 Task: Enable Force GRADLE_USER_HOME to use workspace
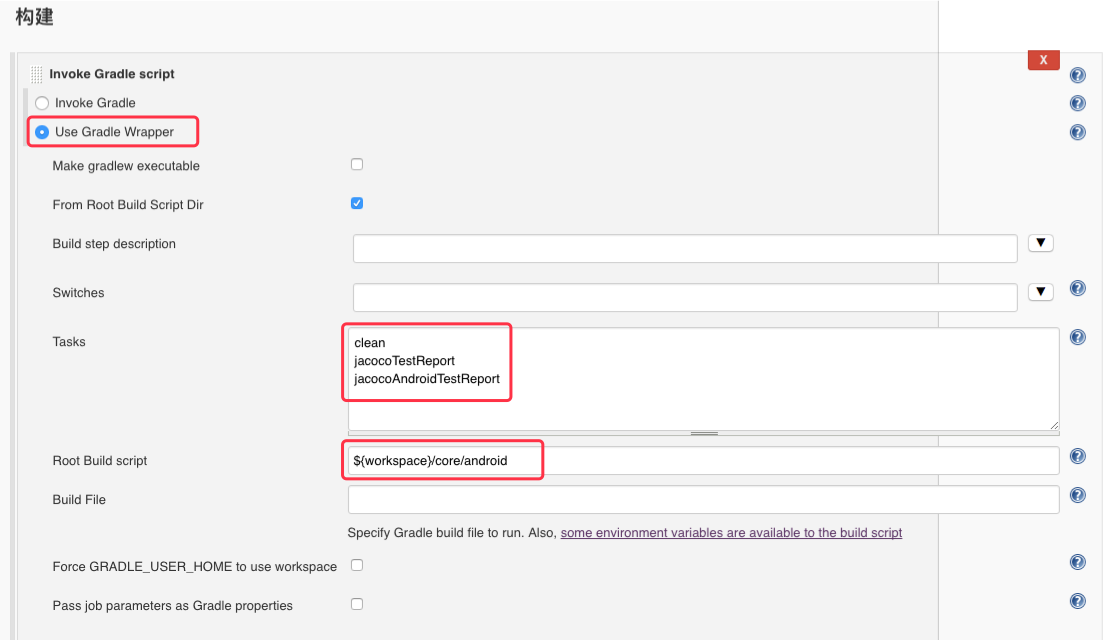(357, 565)
